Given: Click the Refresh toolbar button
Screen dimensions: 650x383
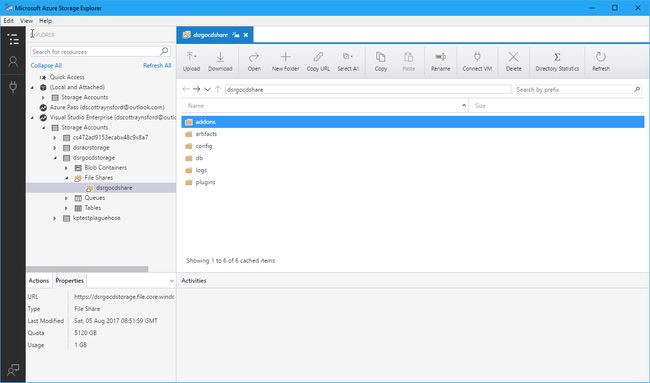Looking at the screenshot, I should (601, 61).
